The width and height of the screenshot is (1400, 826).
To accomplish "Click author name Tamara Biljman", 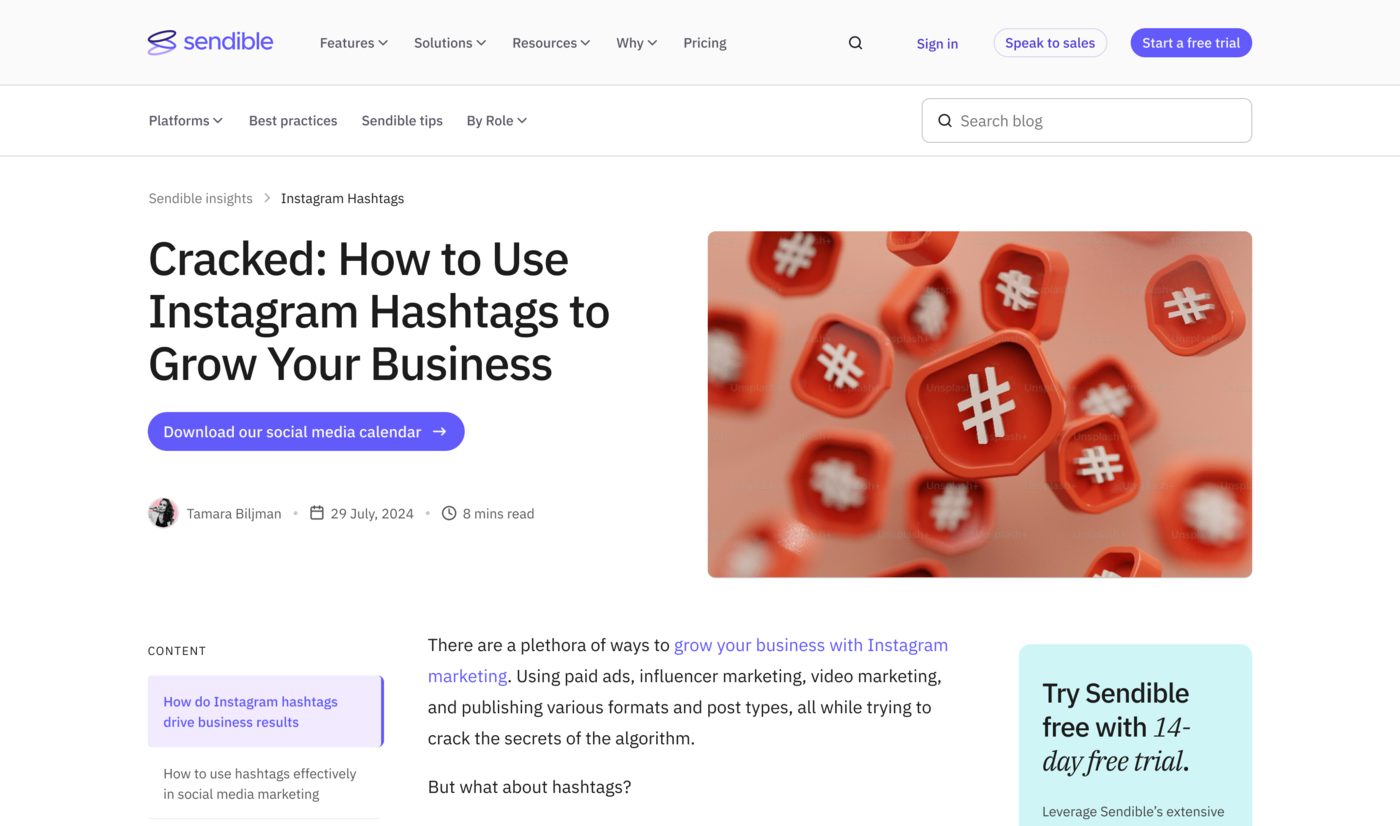I will click(x=234, y=513).
